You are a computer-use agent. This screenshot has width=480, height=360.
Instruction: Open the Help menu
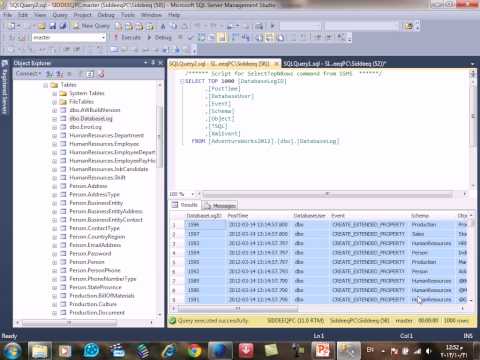(174, 15)
